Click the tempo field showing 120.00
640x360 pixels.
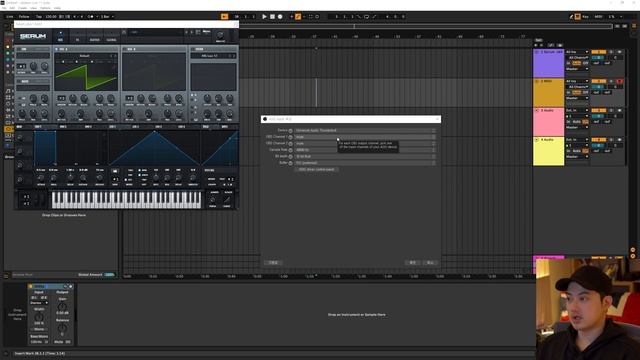[x=51, y=17]
